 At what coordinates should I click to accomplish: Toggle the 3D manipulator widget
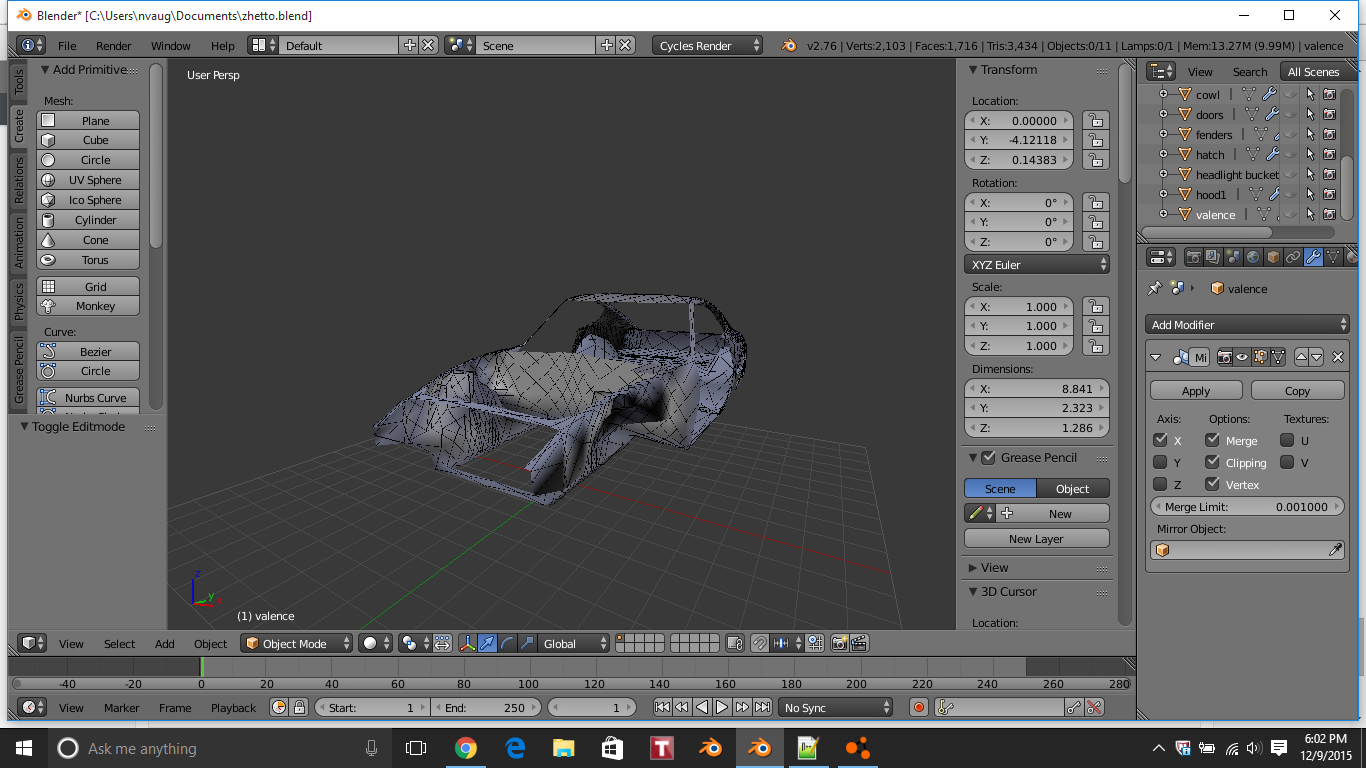[467, 644]
